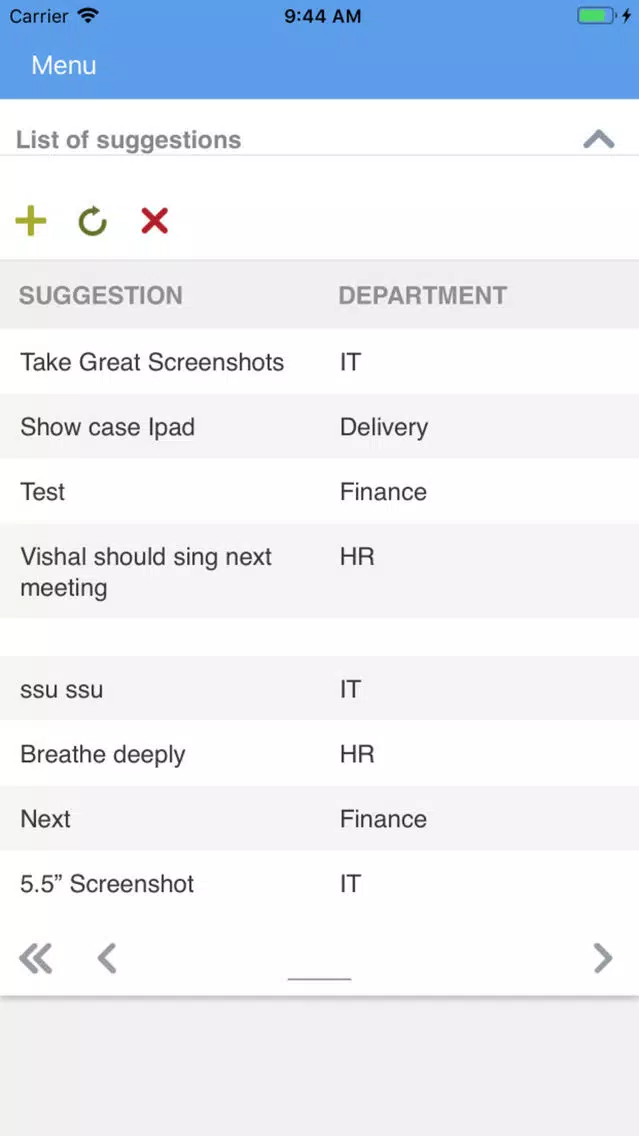The width and height of the screenshot is (639, 1136).
Task: Tap the battery indicator in status bar
Action: coord(598,16)
